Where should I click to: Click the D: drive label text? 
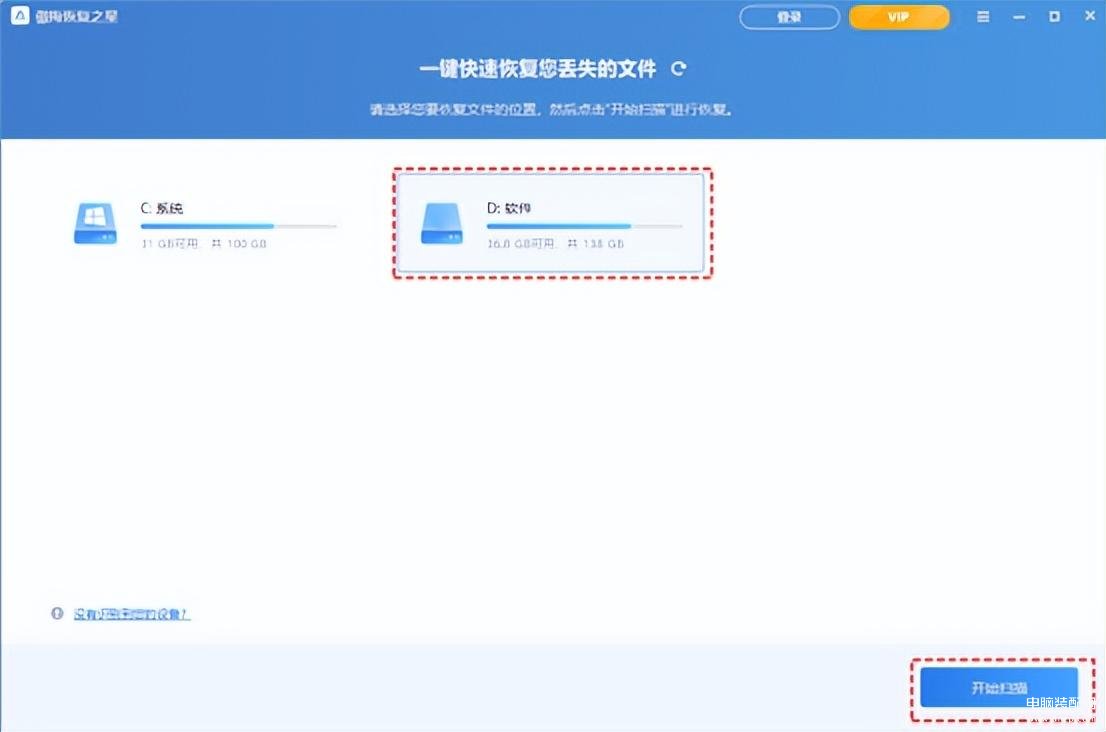[x=509, y=208]
